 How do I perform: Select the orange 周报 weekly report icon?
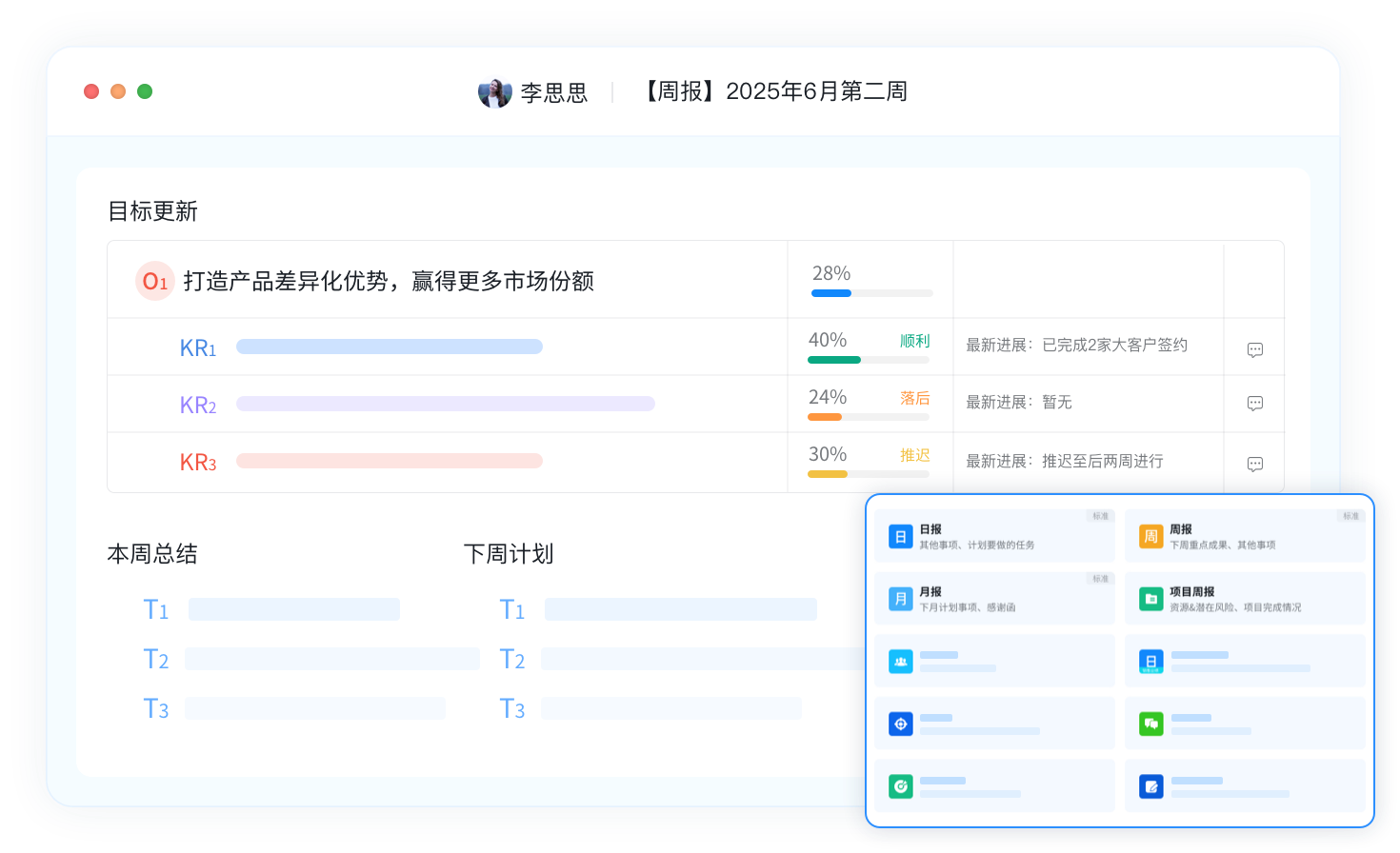pos(1150,537)
